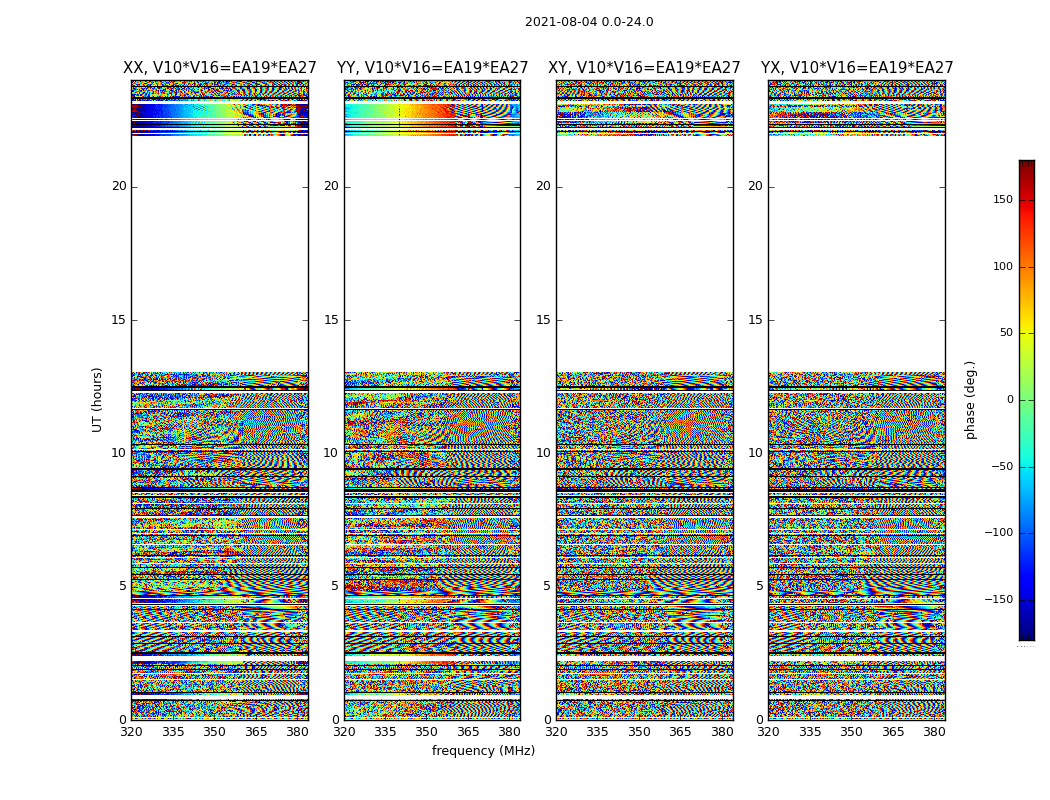Click the YX, V10*V16=EA19*EA27 panel title
The image size is (1050, 800).
click(x=857, y=68)
